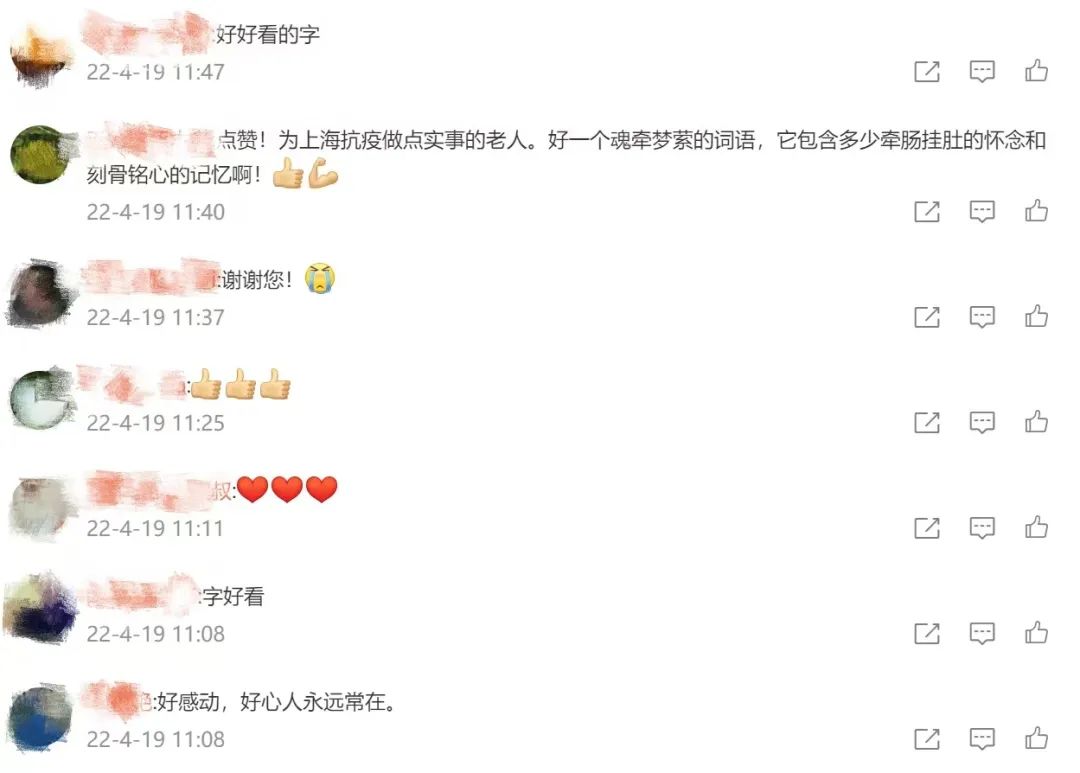Share the 好感动 comment at 11:08

[926, 739]
